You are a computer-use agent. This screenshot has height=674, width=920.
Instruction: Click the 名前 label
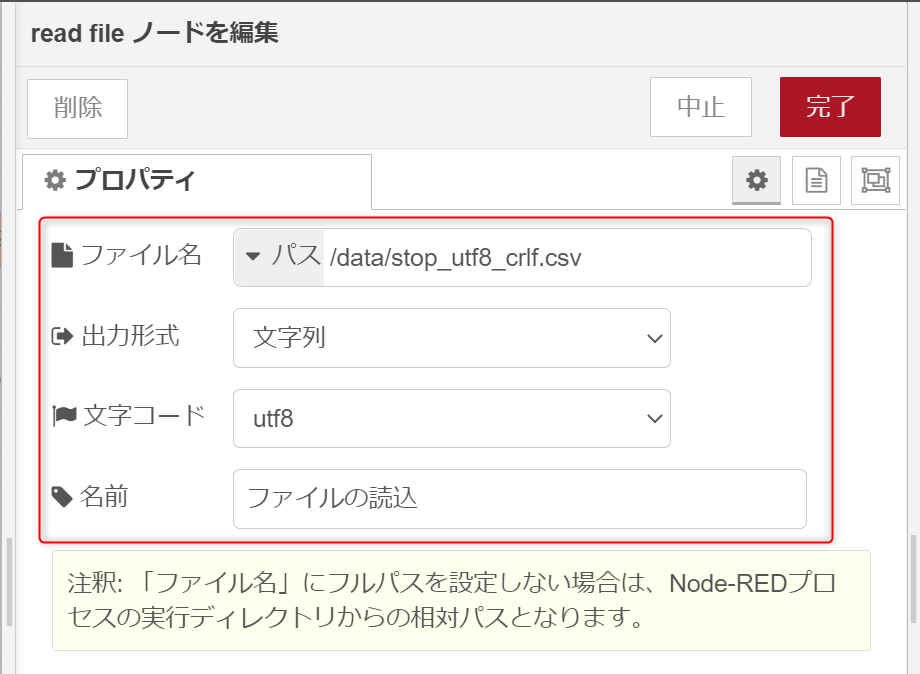click(x=104, y=496)
